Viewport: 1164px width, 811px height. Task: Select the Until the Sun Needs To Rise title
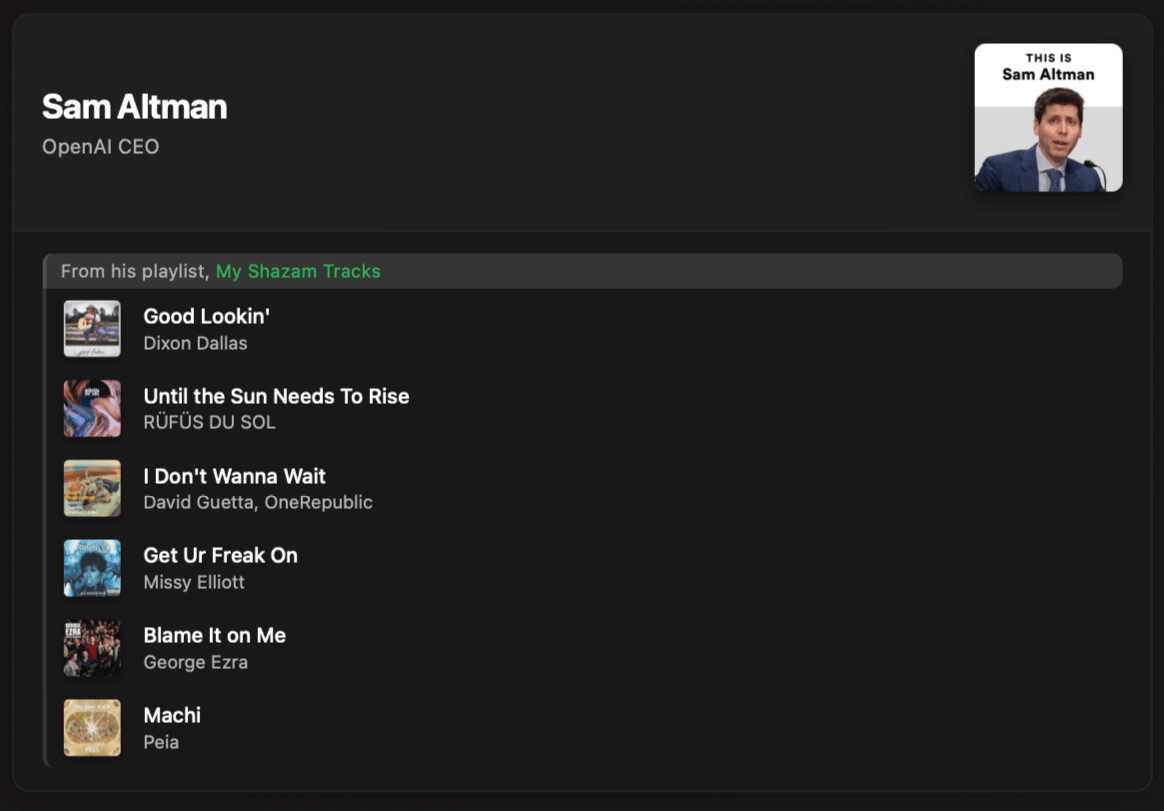click(276, 396)
